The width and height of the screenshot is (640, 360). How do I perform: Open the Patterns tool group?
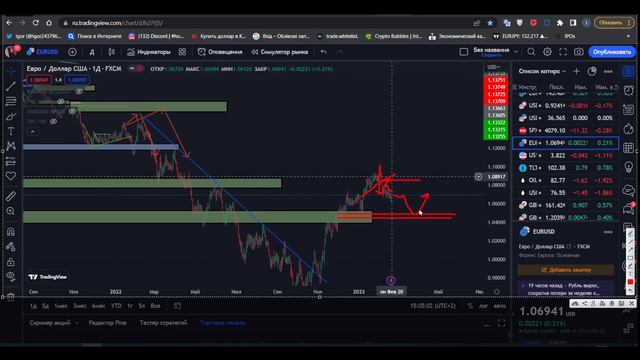point(11,146)
